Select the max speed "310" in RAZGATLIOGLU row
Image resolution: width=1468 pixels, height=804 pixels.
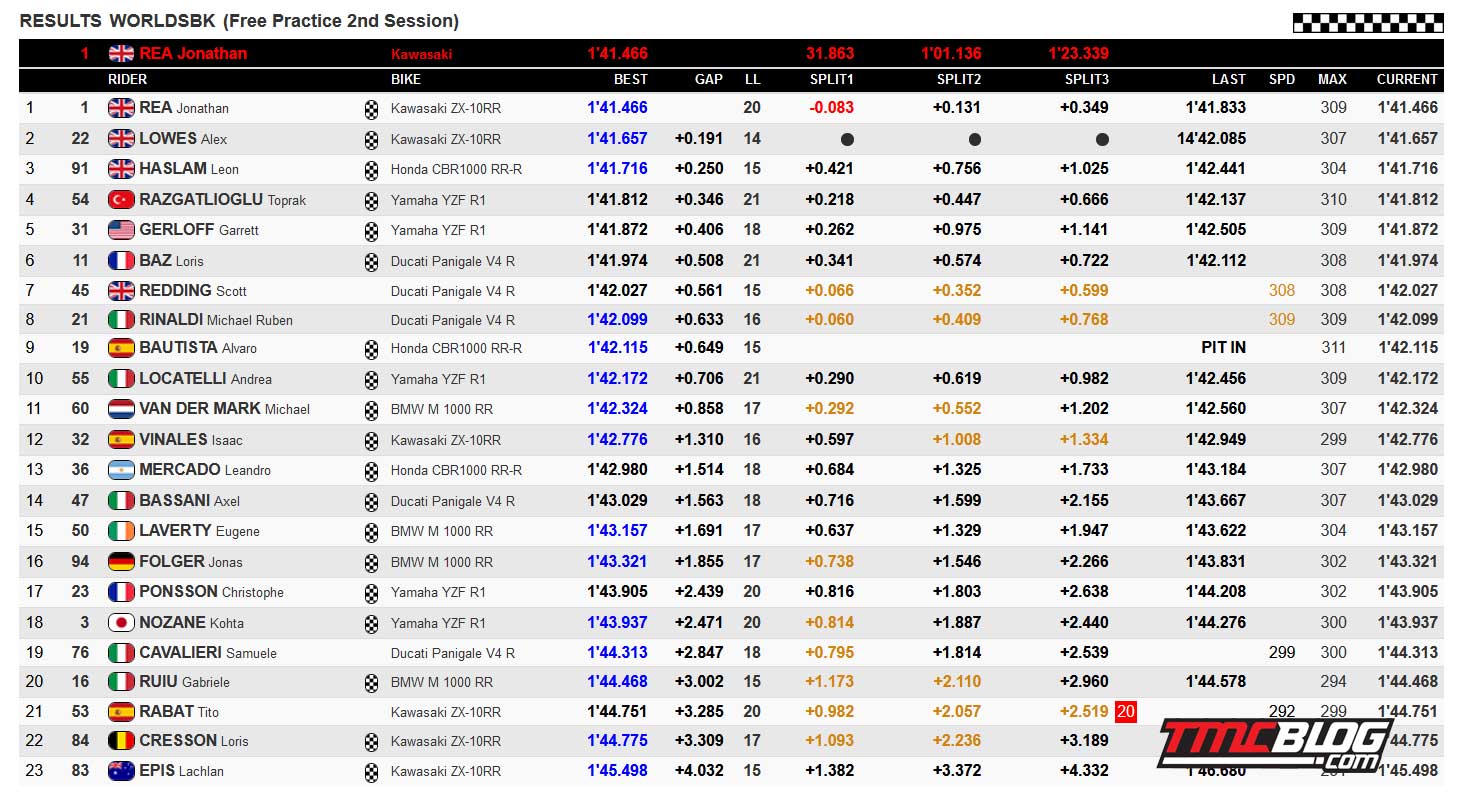(1334, 200)
